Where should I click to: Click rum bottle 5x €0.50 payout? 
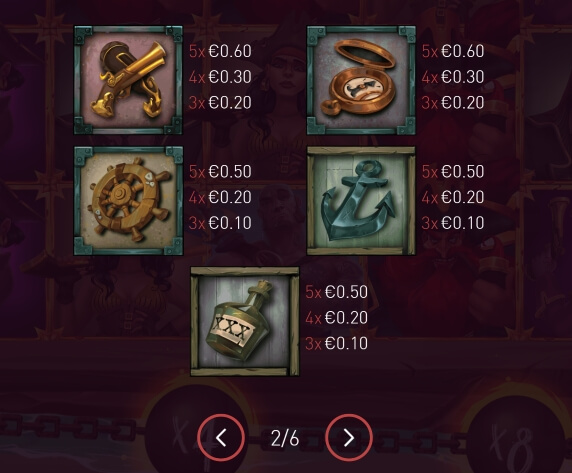point(337,292)
